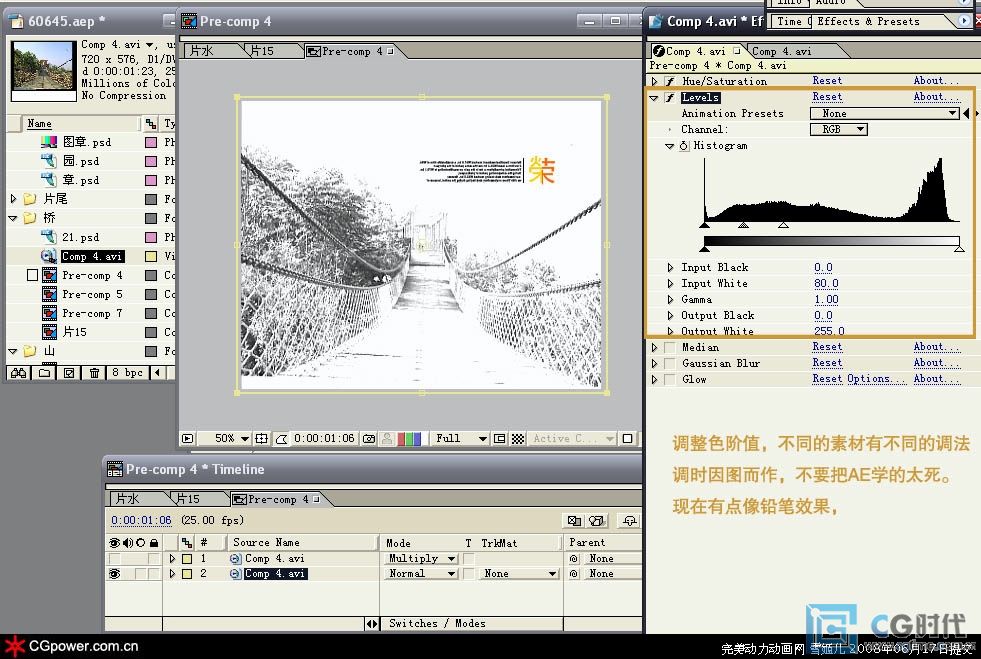Switch to the 片15 timeline tab
981x659 pixels.
185,498
